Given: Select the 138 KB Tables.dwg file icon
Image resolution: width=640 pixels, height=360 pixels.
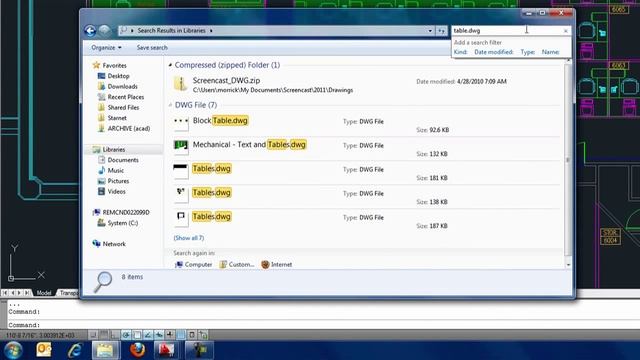Looking at the screenshot, I should [x=181, y=196].
